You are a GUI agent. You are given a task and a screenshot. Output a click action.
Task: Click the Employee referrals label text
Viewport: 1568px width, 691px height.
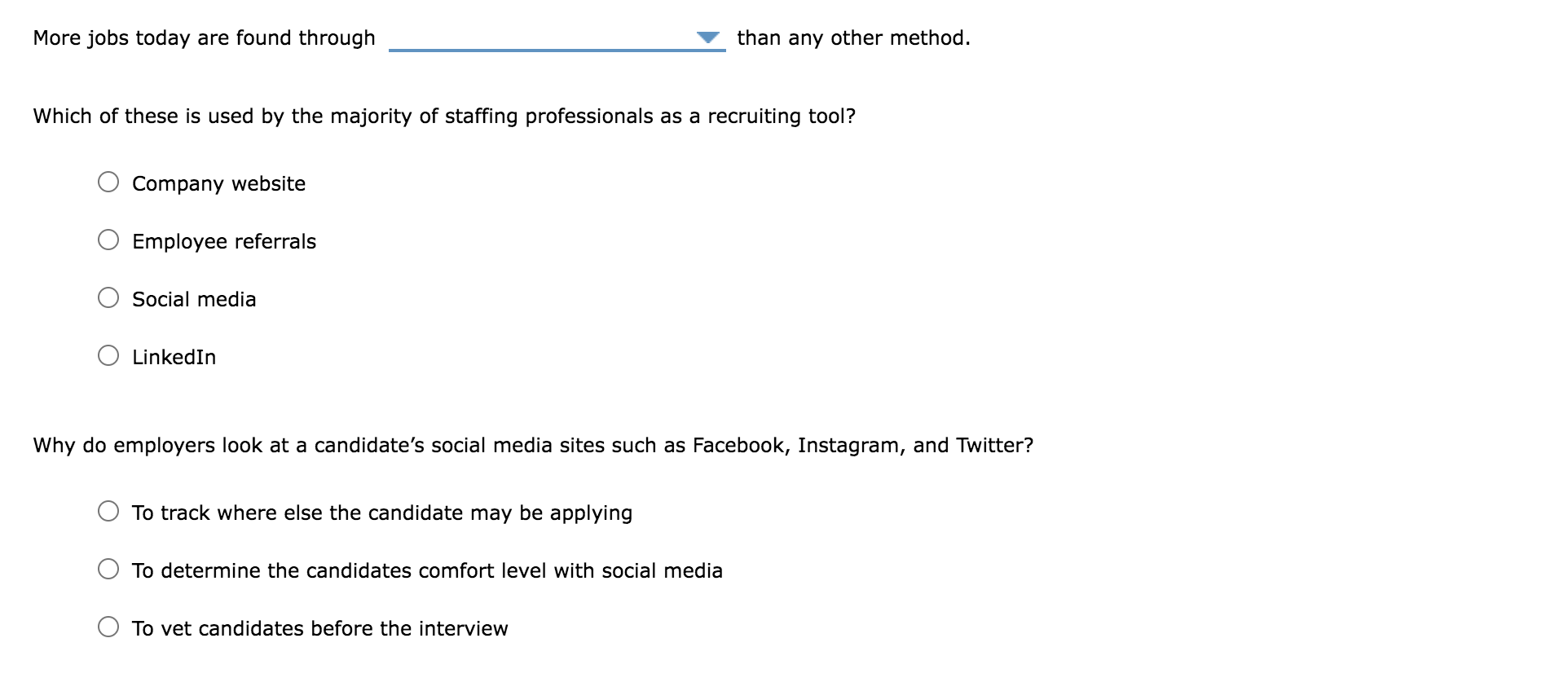(x=224, y=241)
